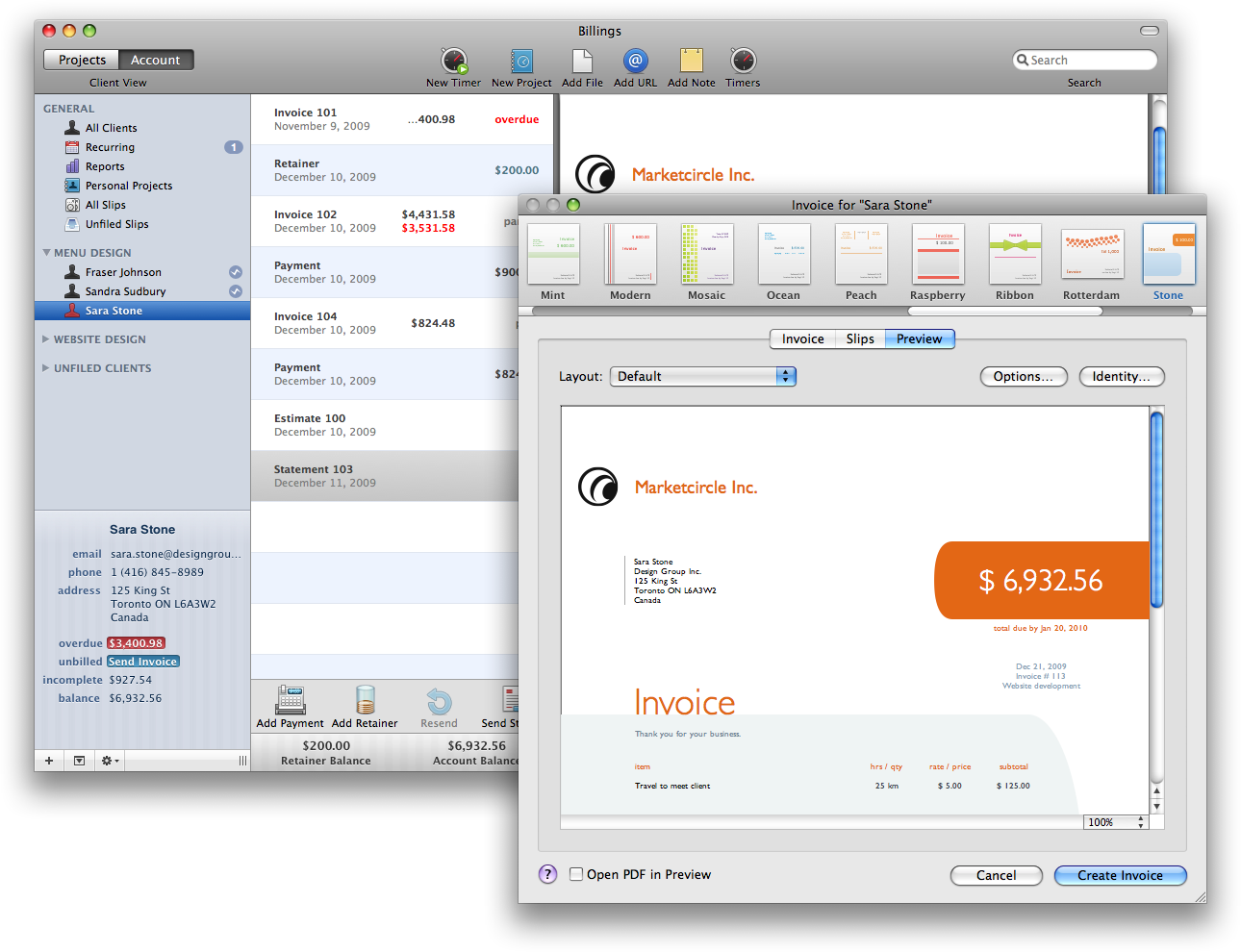Open the Layout Default dropdown
The height and width of the screenshot is (952, 1241).
pos(703,376)
